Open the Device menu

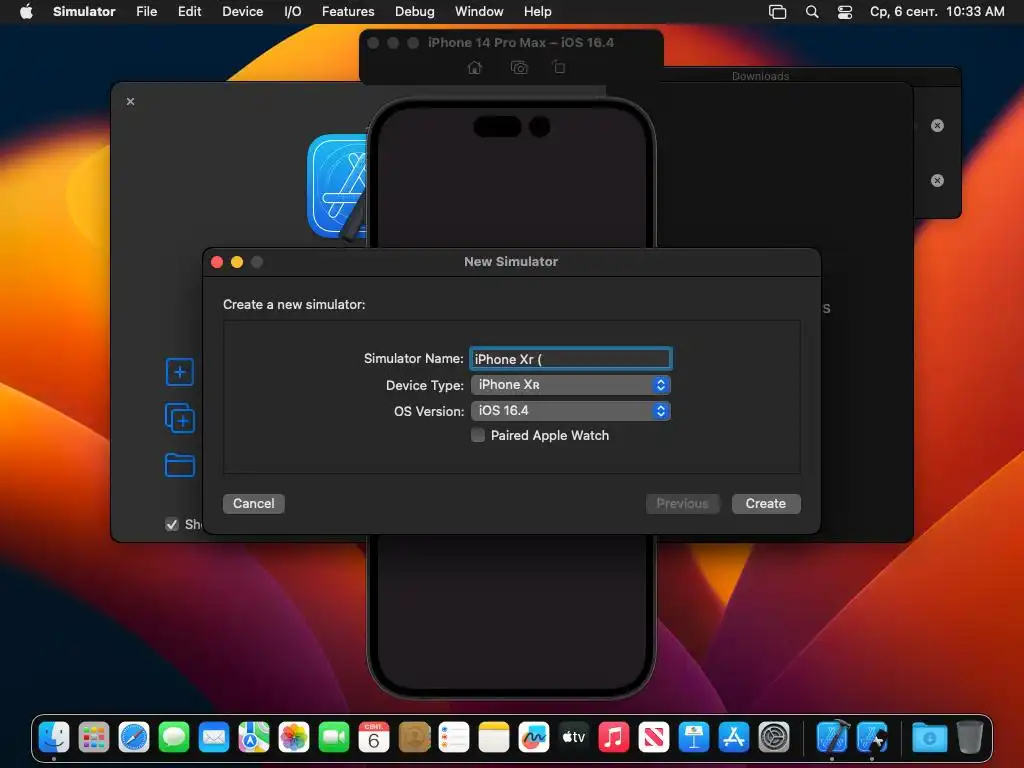tap(242, 12)
